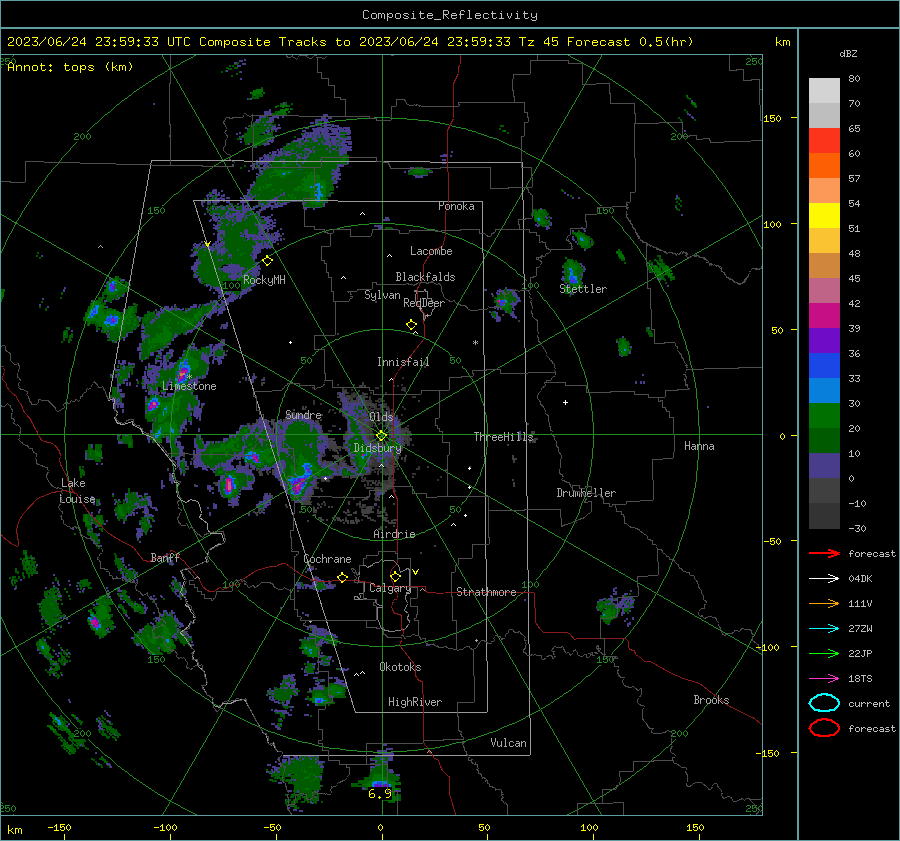Select the 'Olds' city label
Image resolution: width=900 pixels, height=841 pixels.
[x=381, y=417]
